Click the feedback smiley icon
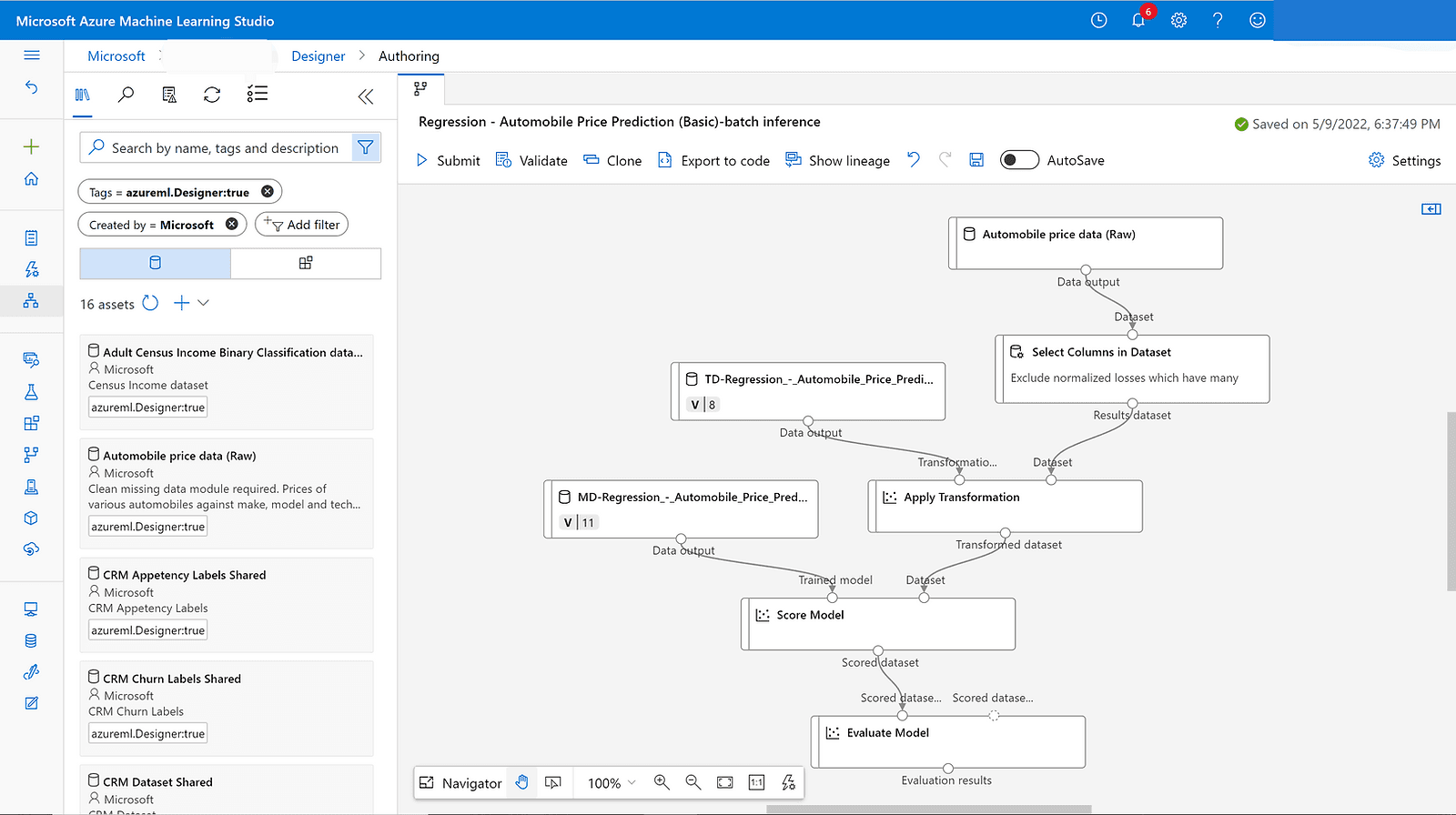Screen dimensions: 1456x815 coord(1258,20)
